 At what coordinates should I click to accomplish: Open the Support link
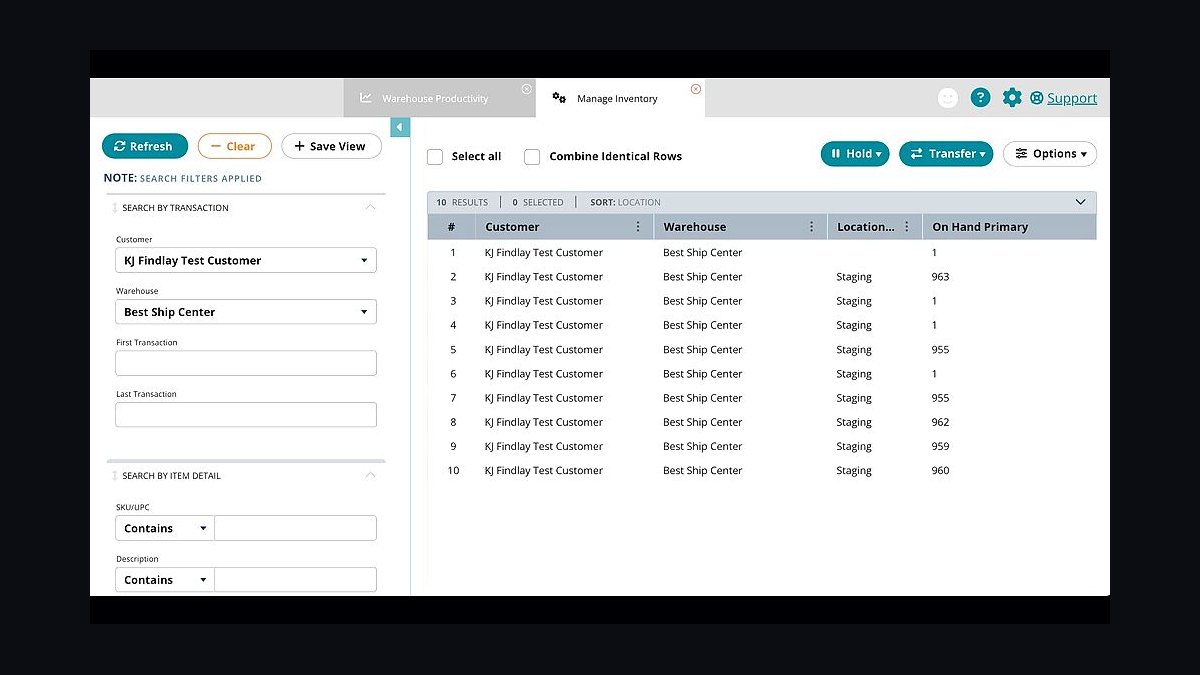point(1072,98)
